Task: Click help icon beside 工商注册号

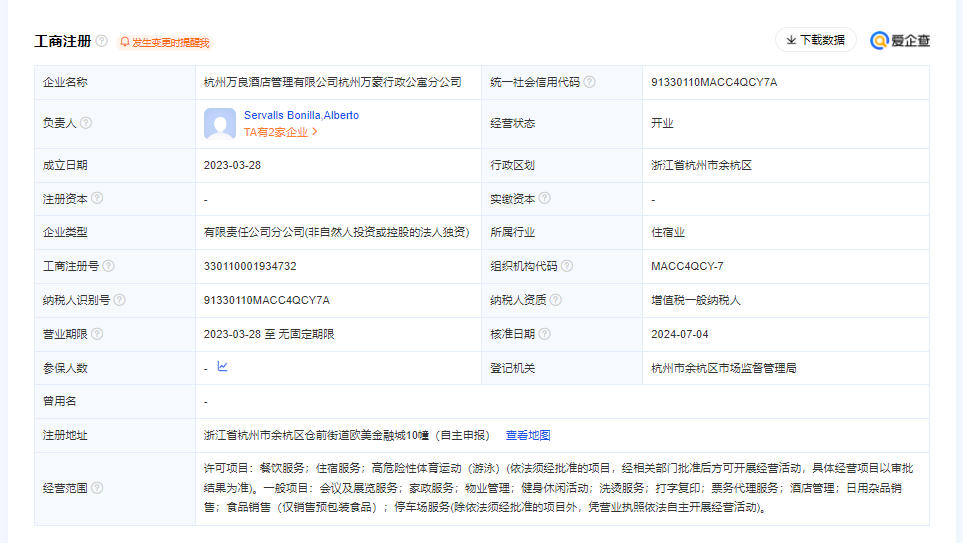Action: 108,266
